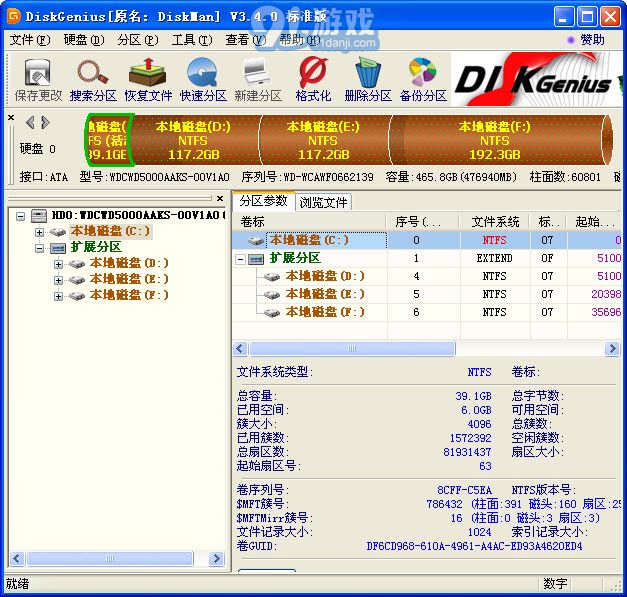
Task: Click drive icon of 本地磁盘(F:) table row
Action: click(x=272, y=313)
